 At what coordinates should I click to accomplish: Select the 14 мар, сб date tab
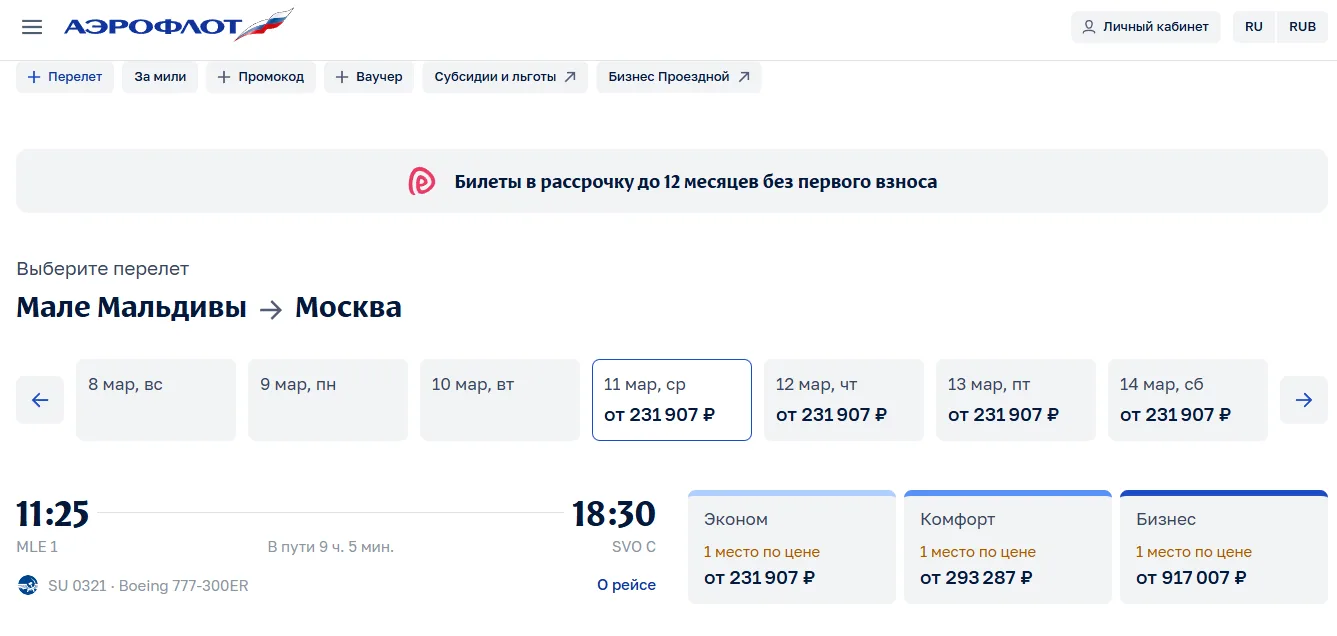(1188, 400)
